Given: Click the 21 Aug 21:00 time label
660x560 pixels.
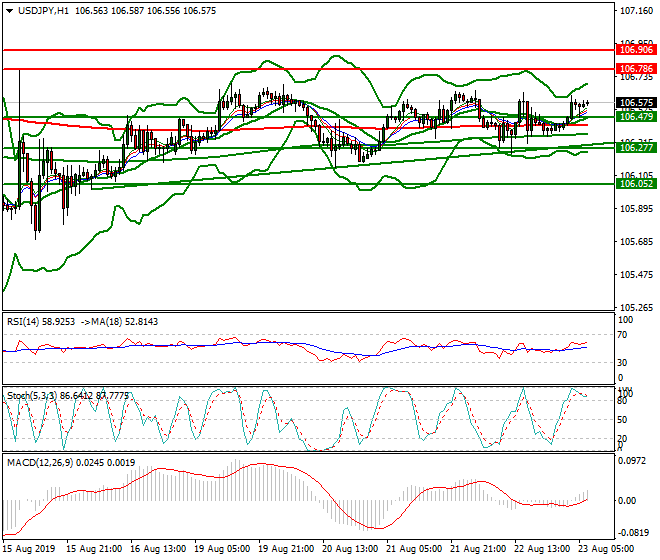Looking at the screenshot, I should point(478,549).
